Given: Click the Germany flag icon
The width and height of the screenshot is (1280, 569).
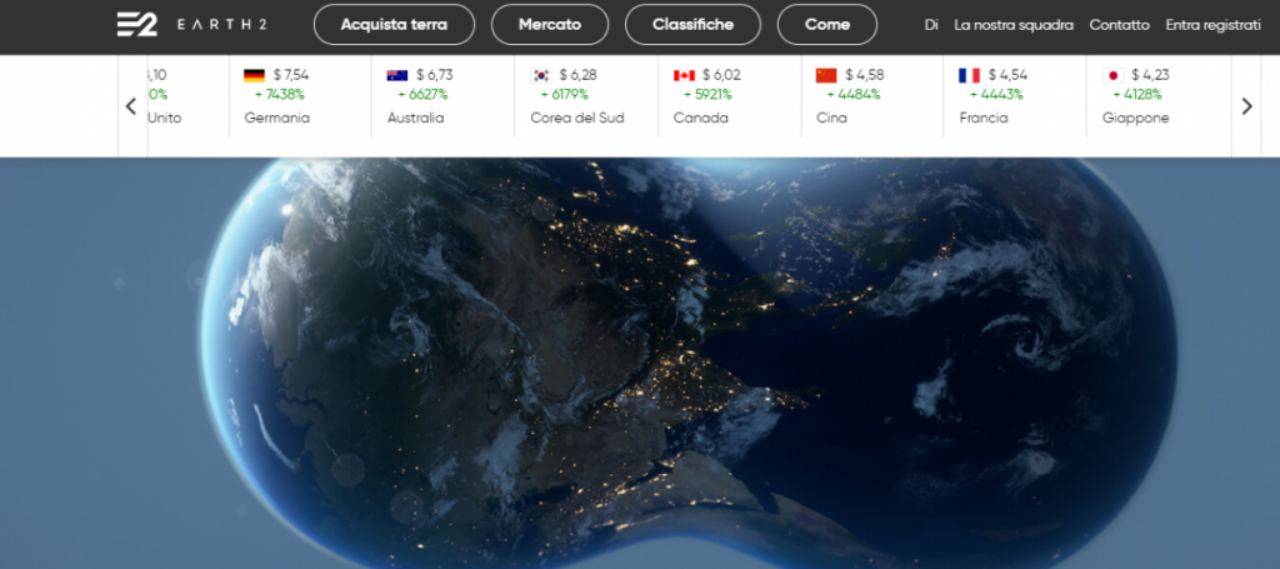Looking at the screenshot, I should point(254,75).
